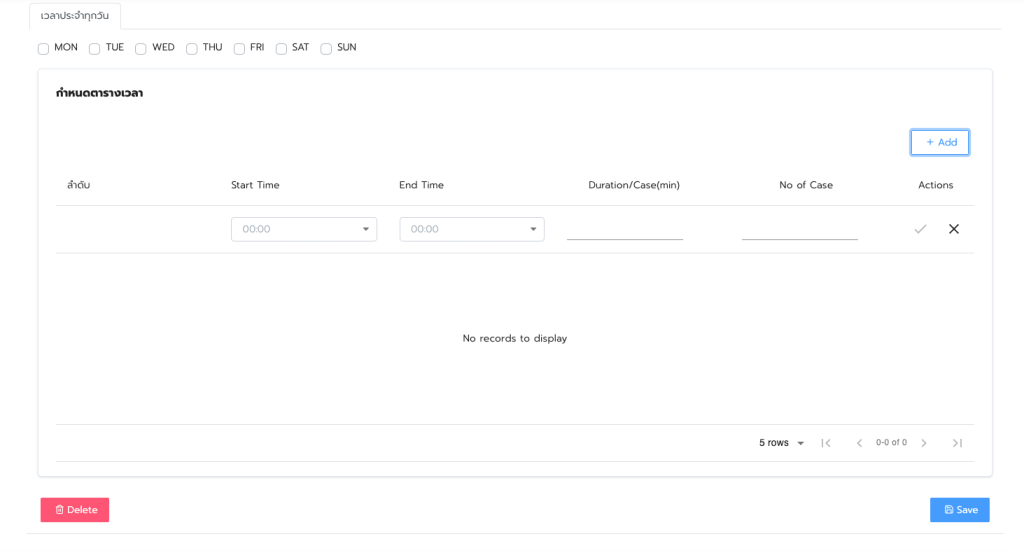Open the Start Time dropdown
The image size is (1024, 553).
tap(303, 229)
